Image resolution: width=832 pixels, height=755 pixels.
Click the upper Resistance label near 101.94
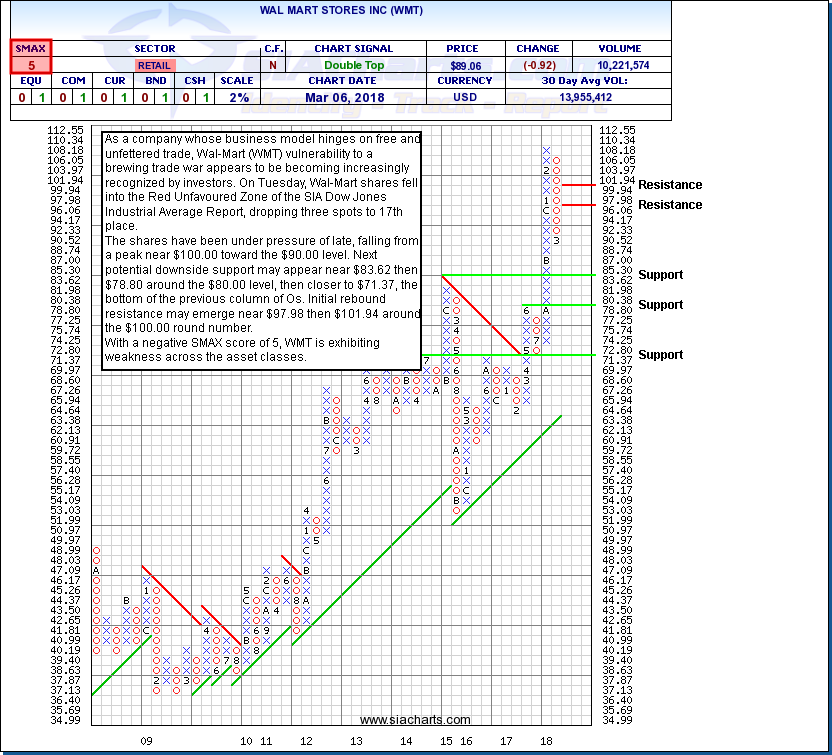670,185
